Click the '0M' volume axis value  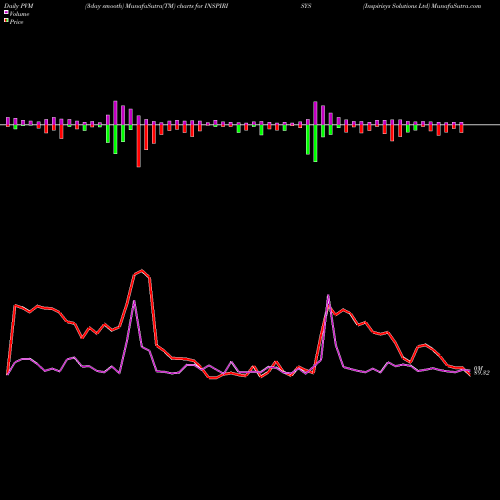[478, 368]
